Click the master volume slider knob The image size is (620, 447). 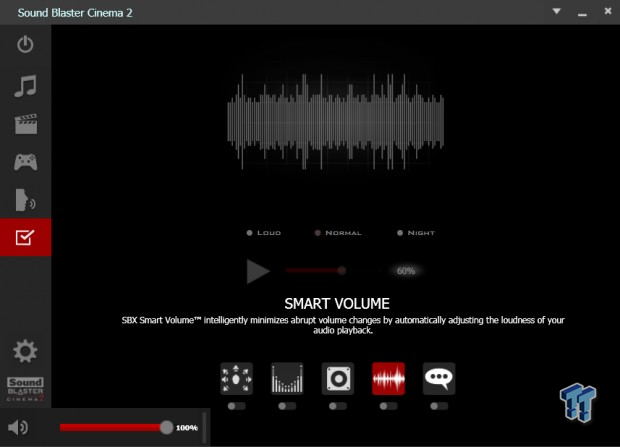(x=166, y=427)
